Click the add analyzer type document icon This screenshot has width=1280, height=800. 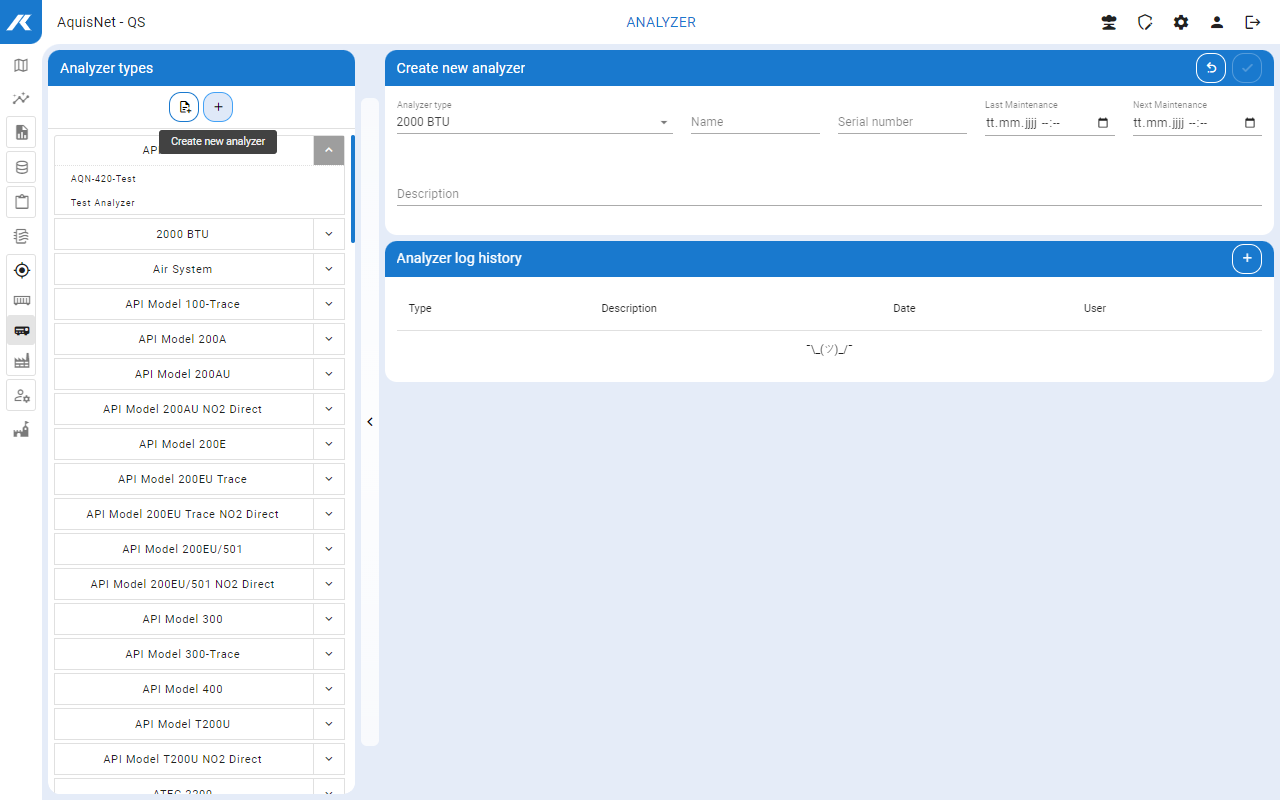coord(184,107)
